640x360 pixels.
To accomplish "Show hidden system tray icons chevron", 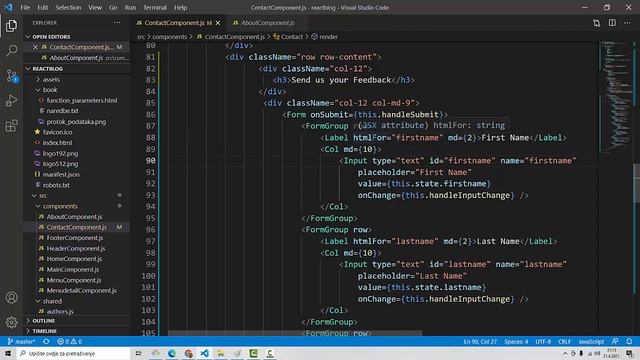I will point(565,353).
